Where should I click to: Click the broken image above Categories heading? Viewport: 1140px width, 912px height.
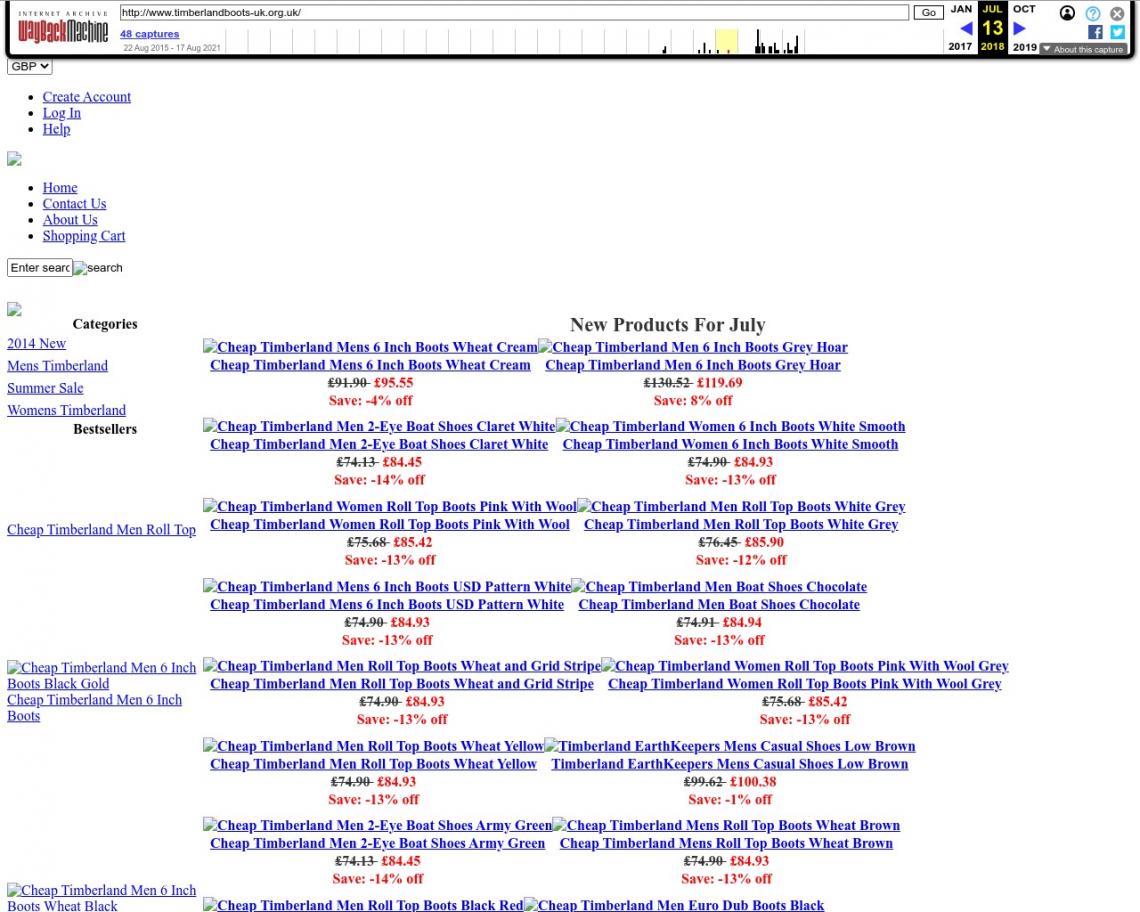click(15, 309)
